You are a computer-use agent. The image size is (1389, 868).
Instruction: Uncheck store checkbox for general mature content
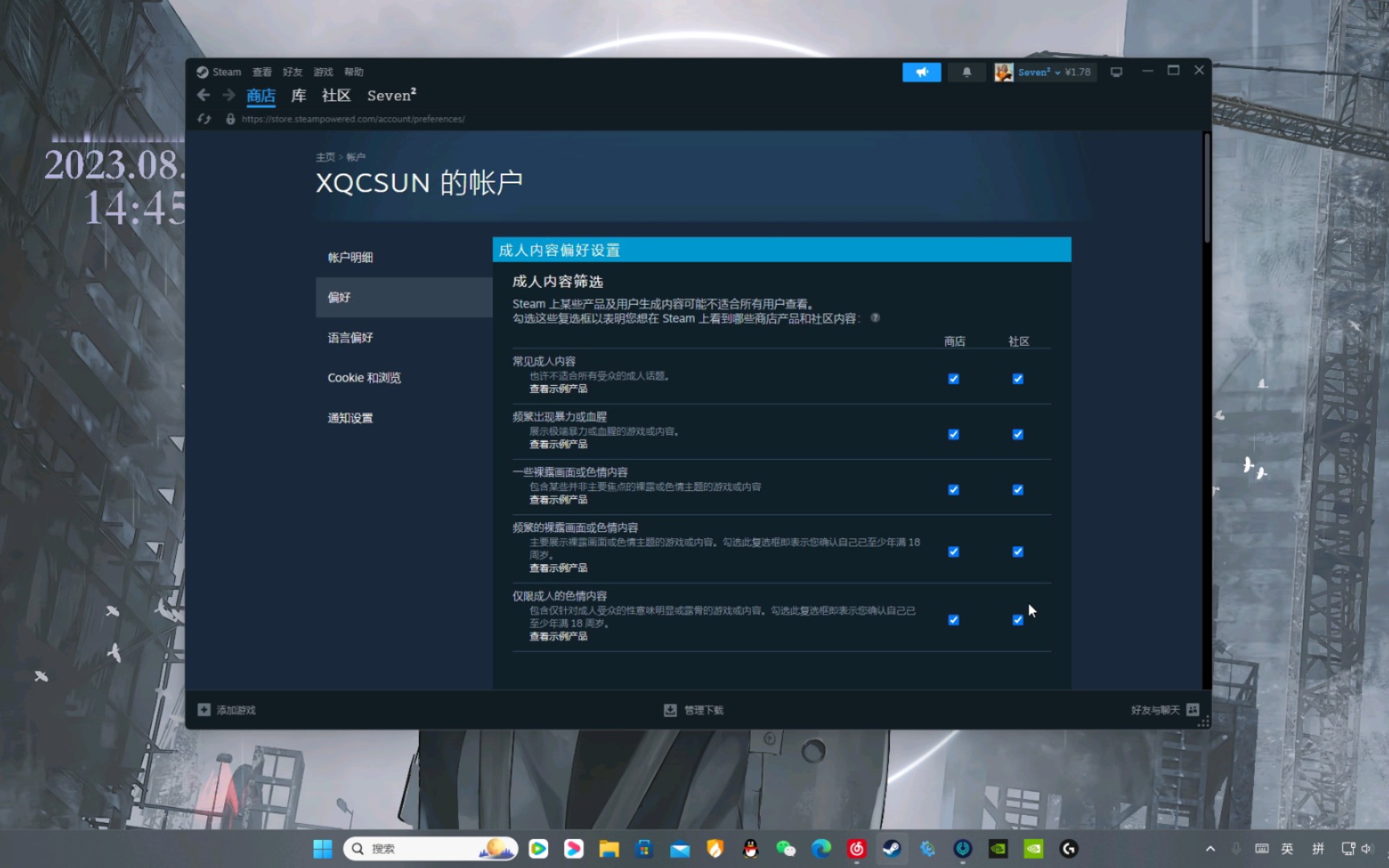pos(953,379)
